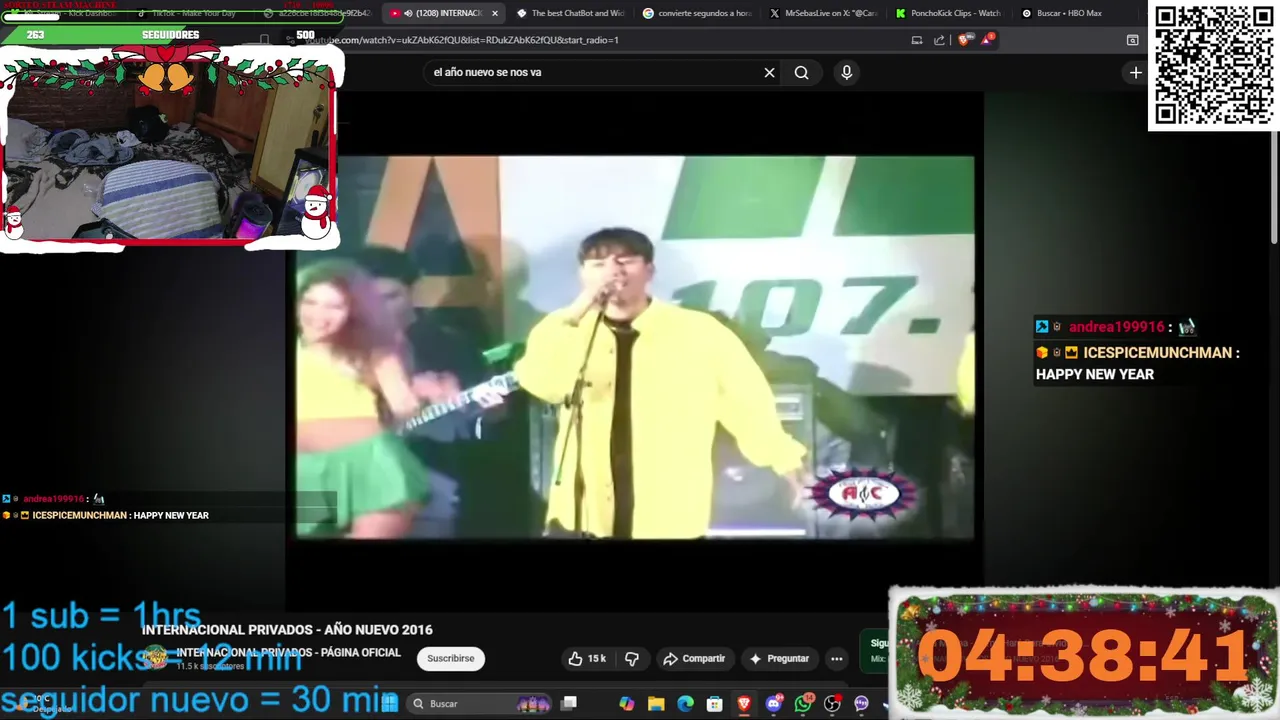
Task: Click the purple chat app taskbar icon
Action: tap(861, 703)
